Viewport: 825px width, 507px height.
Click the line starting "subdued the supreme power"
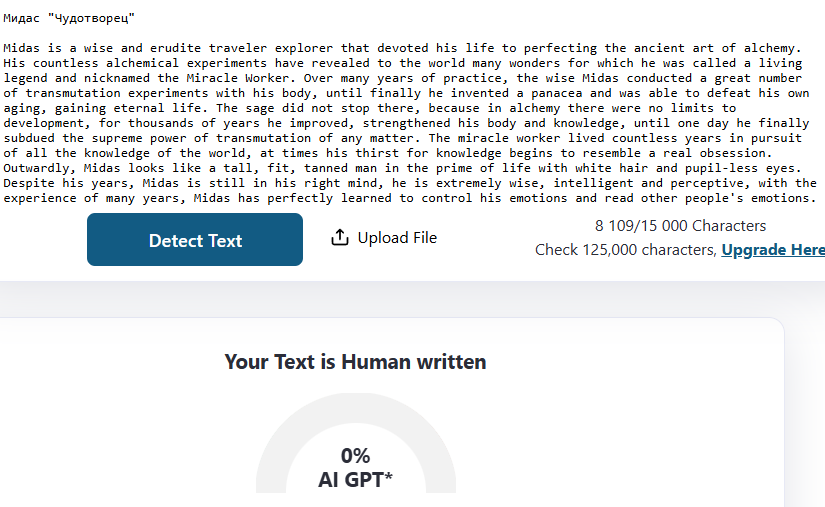click(x=403, y=138)
